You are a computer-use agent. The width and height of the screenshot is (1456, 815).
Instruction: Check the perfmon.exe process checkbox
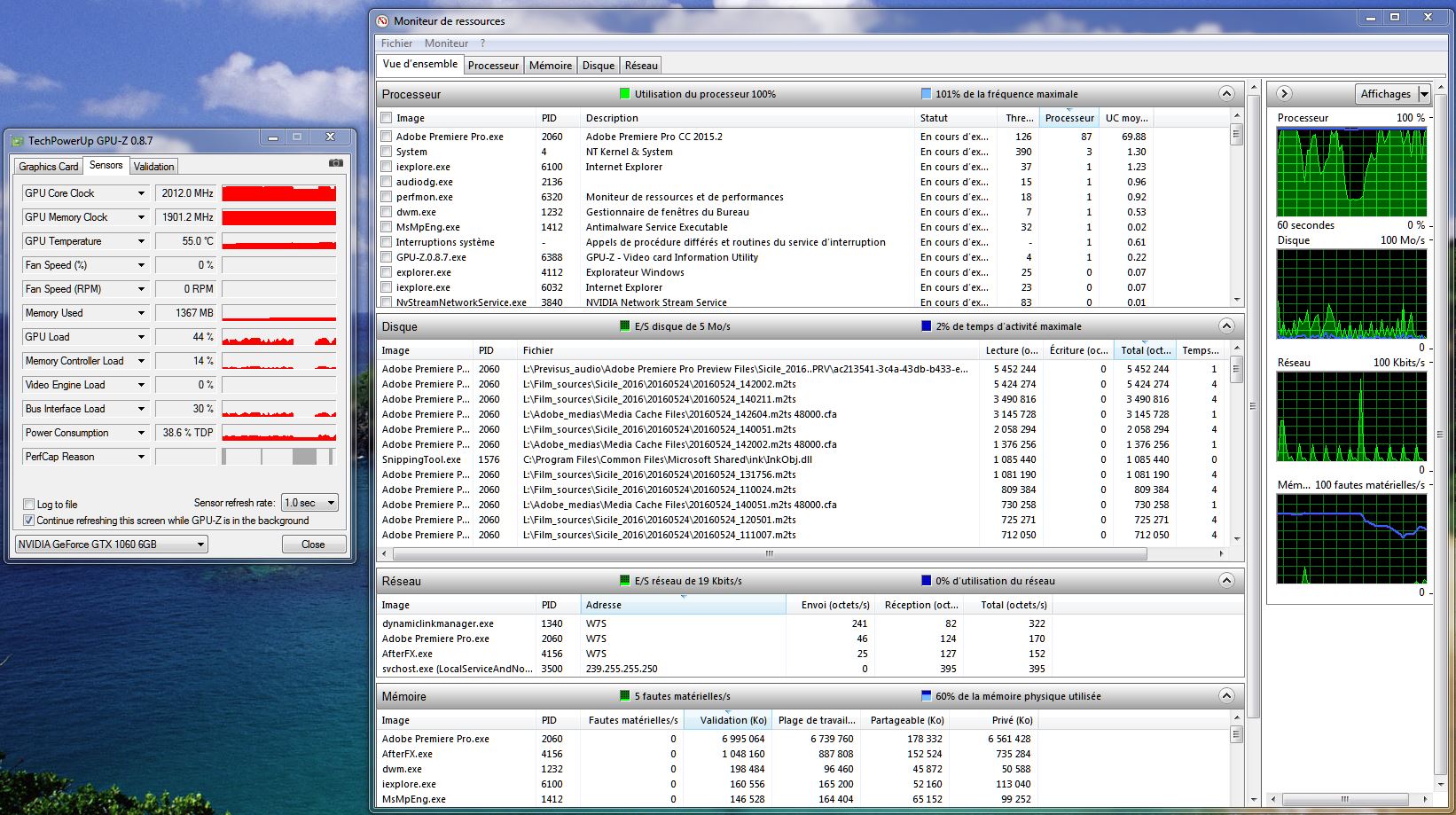coord(386,197)
